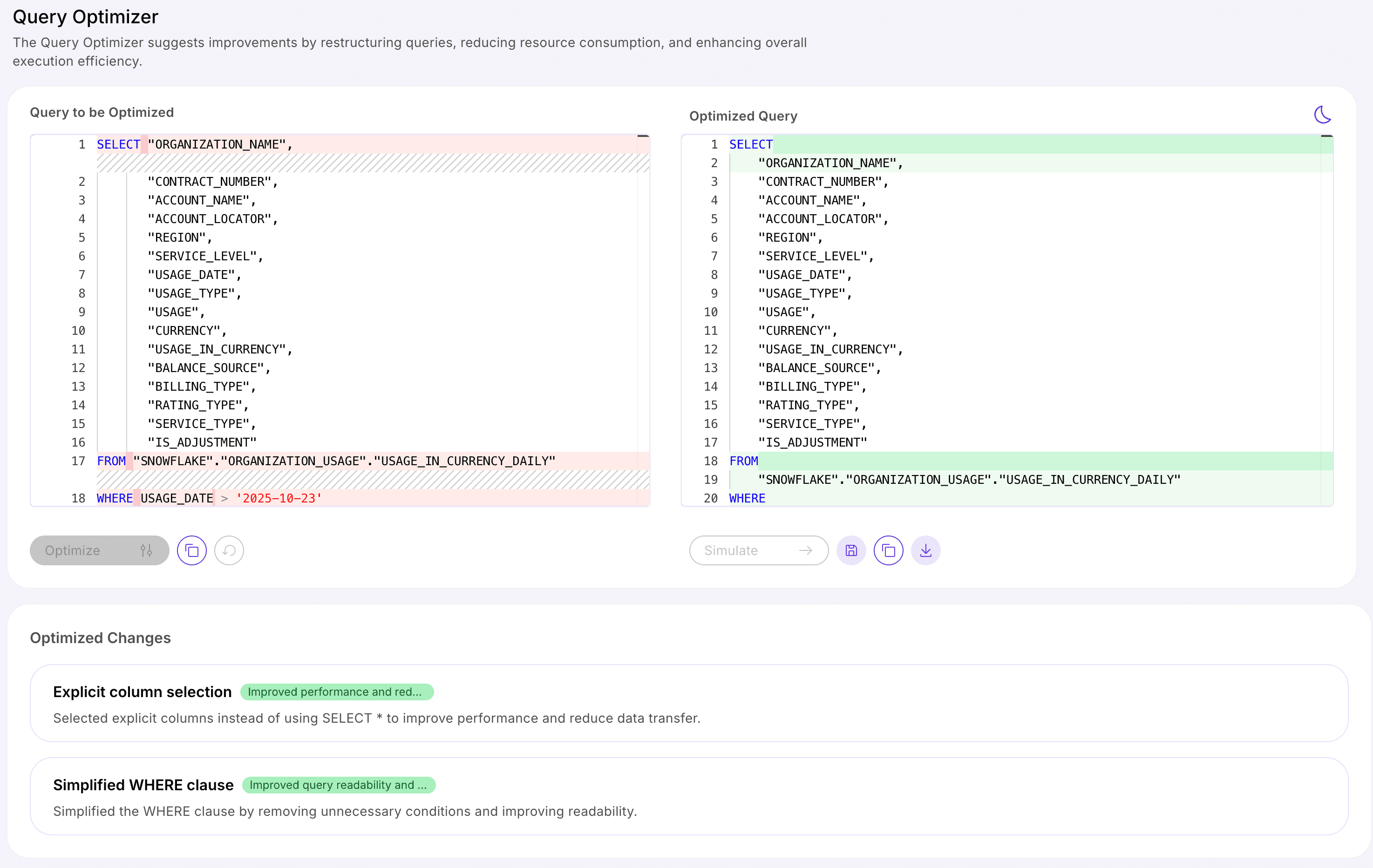1373x868 pixels.
Task: Open the Simplified WHERE clause change card
Action: (689, 796)
